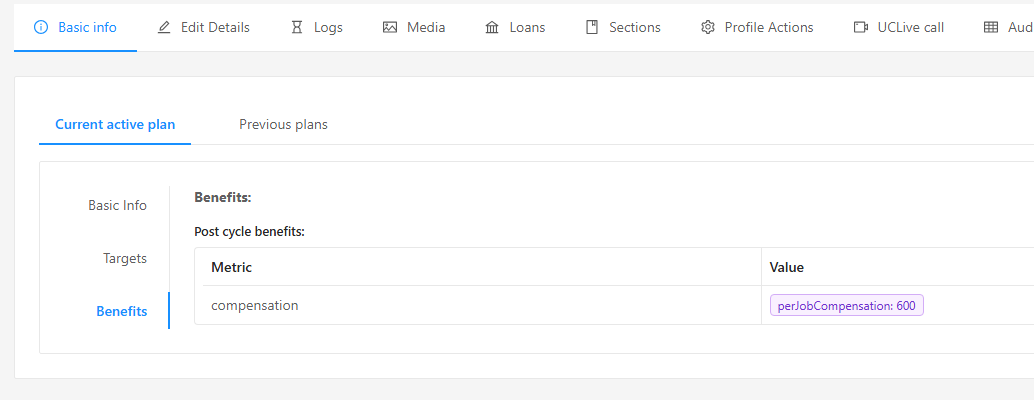Viewport: 1034px width, 400px height.
Task: Switch to the Logs tab
Action: click(328, 27)
